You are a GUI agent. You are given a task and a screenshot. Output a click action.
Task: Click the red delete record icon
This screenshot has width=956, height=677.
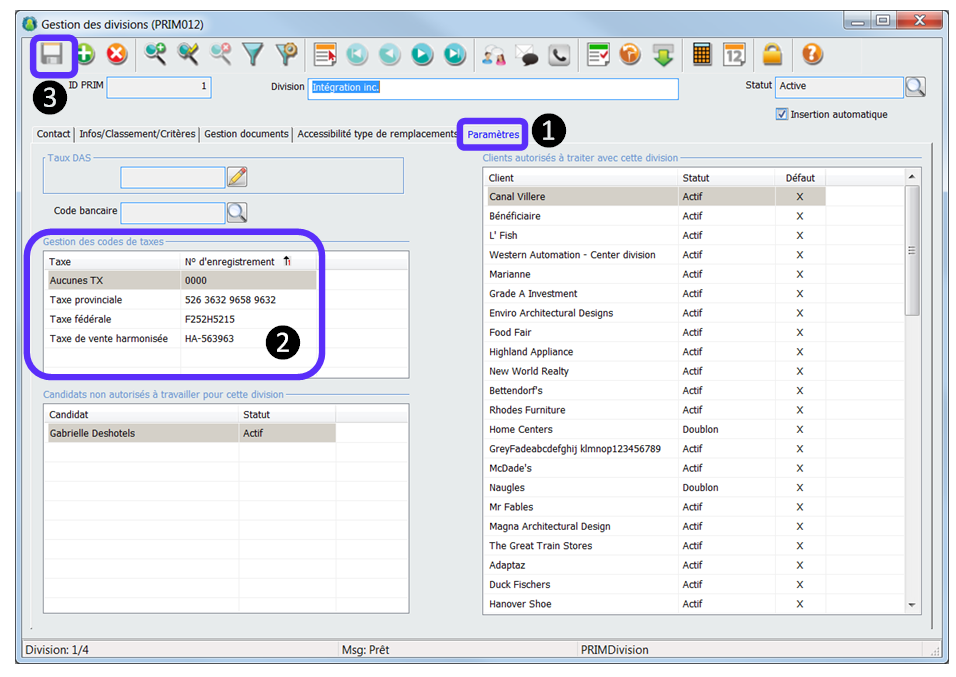[117, 54]
